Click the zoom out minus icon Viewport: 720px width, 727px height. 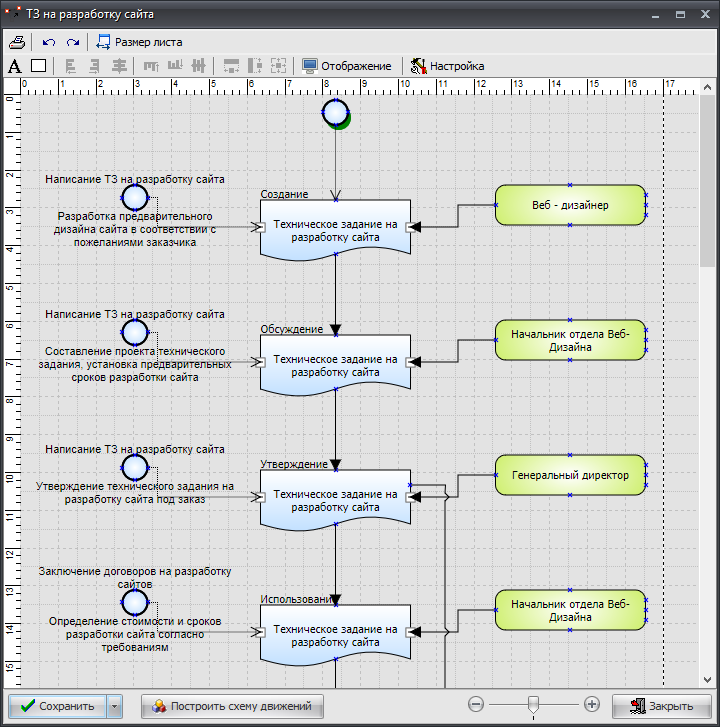click(x=476, y=704)
